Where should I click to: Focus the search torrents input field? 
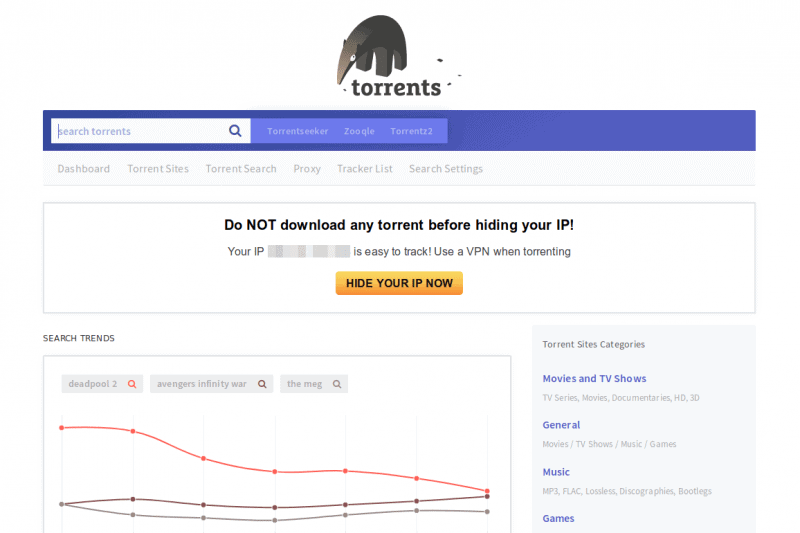tap(138, 131)
